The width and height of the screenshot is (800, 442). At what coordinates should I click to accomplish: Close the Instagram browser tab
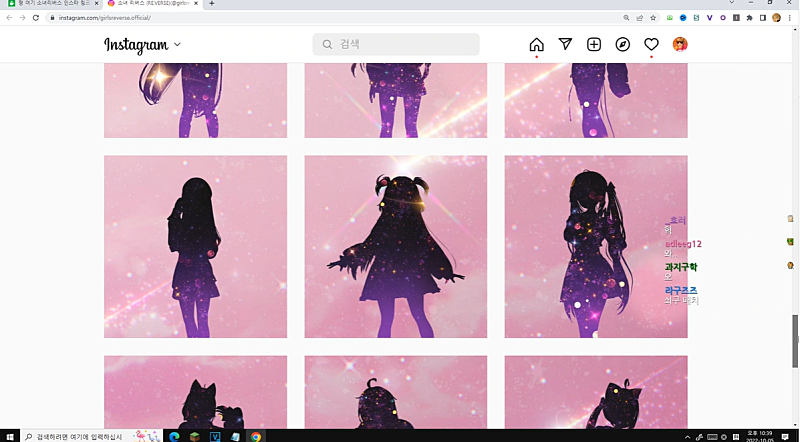tap(196, 4)
